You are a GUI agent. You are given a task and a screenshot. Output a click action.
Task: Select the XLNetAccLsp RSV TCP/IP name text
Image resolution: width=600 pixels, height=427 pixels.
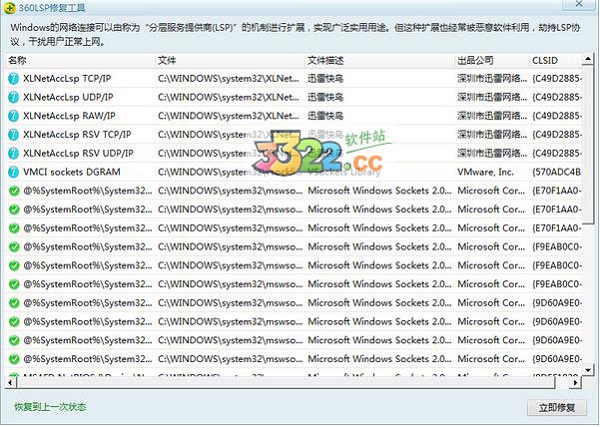(x=77, y=135)
